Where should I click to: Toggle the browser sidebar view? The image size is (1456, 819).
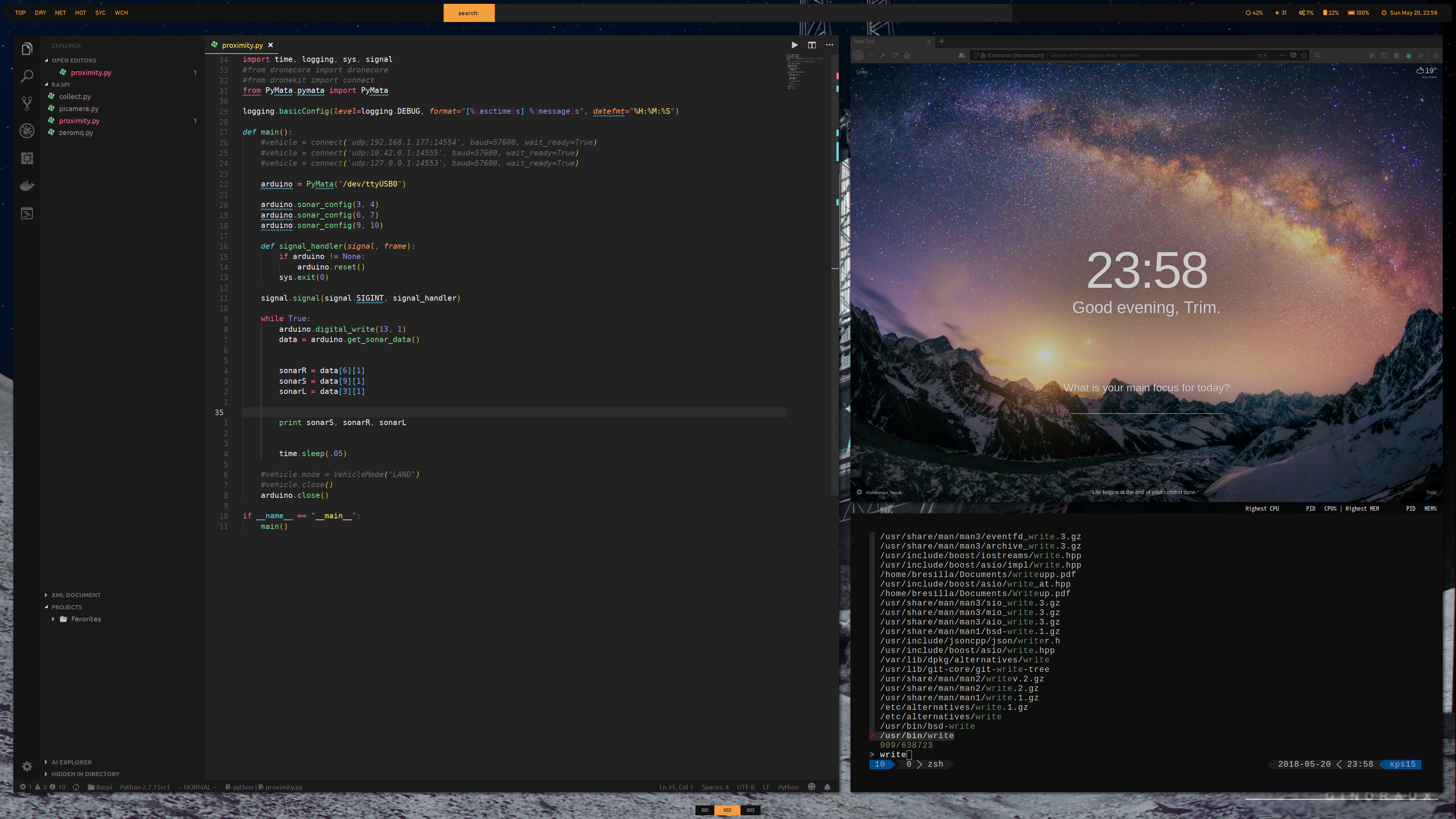1384,55
